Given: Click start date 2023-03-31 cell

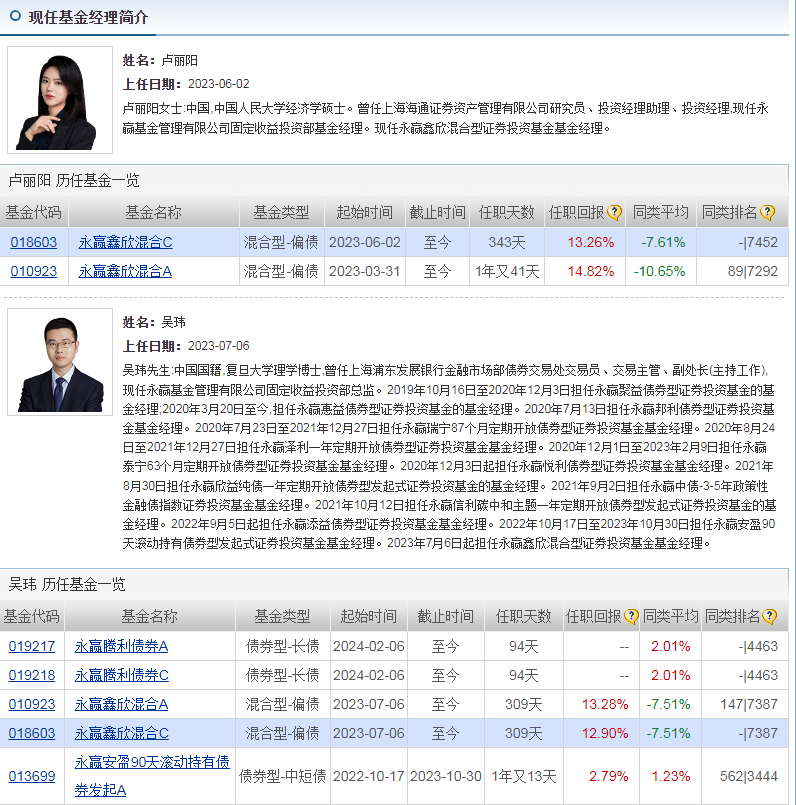Looking at the screenshot, I should pos(365,271).
